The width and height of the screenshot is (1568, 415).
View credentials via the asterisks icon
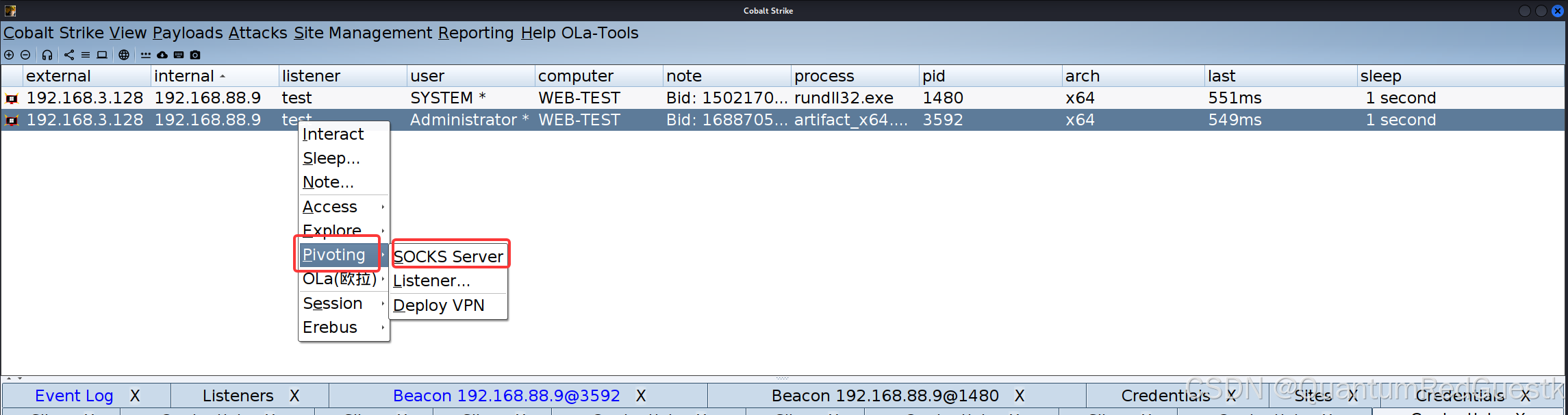146,55
